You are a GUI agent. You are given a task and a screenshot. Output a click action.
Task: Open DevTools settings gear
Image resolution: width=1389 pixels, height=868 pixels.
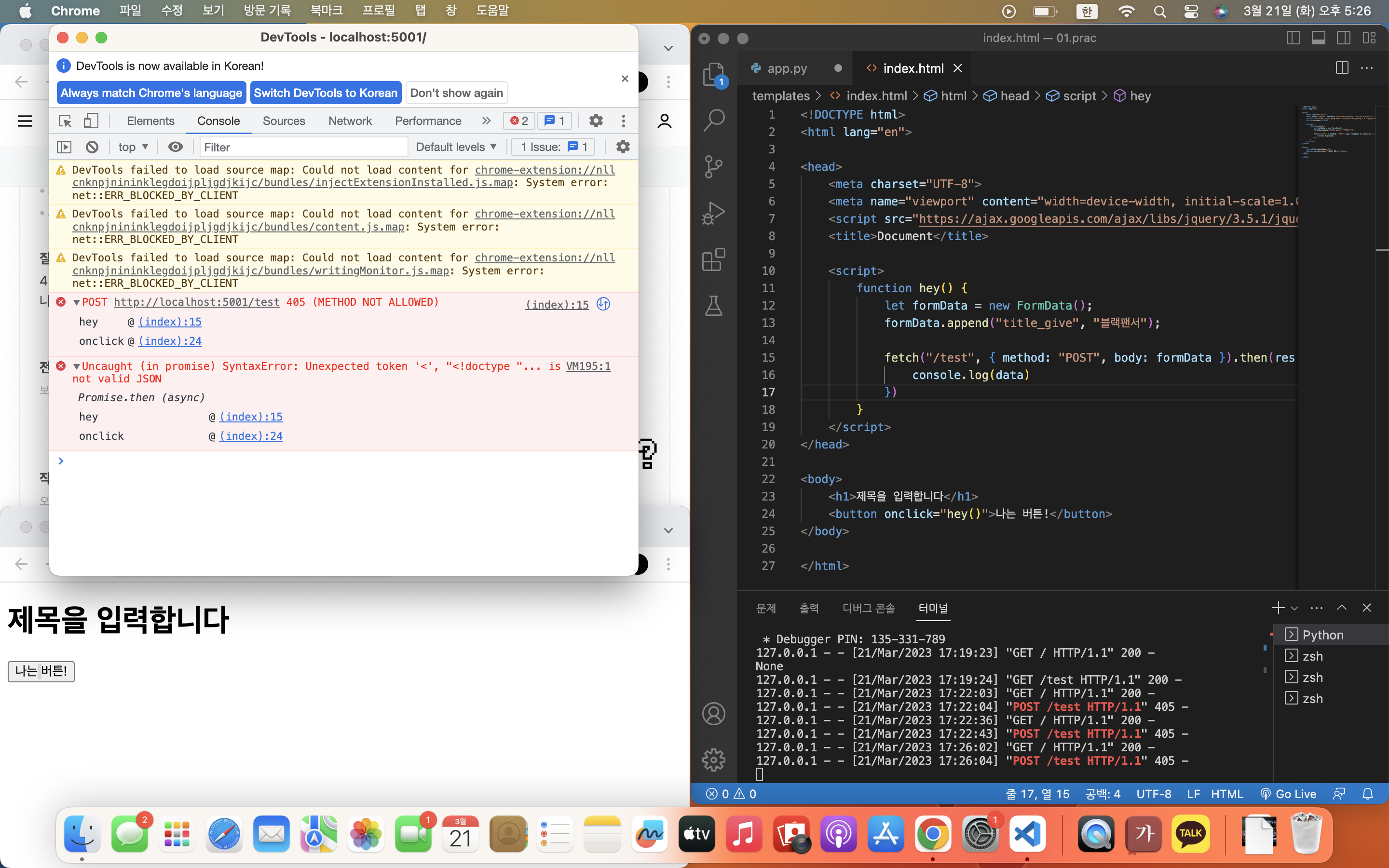(x=596, y=121)
